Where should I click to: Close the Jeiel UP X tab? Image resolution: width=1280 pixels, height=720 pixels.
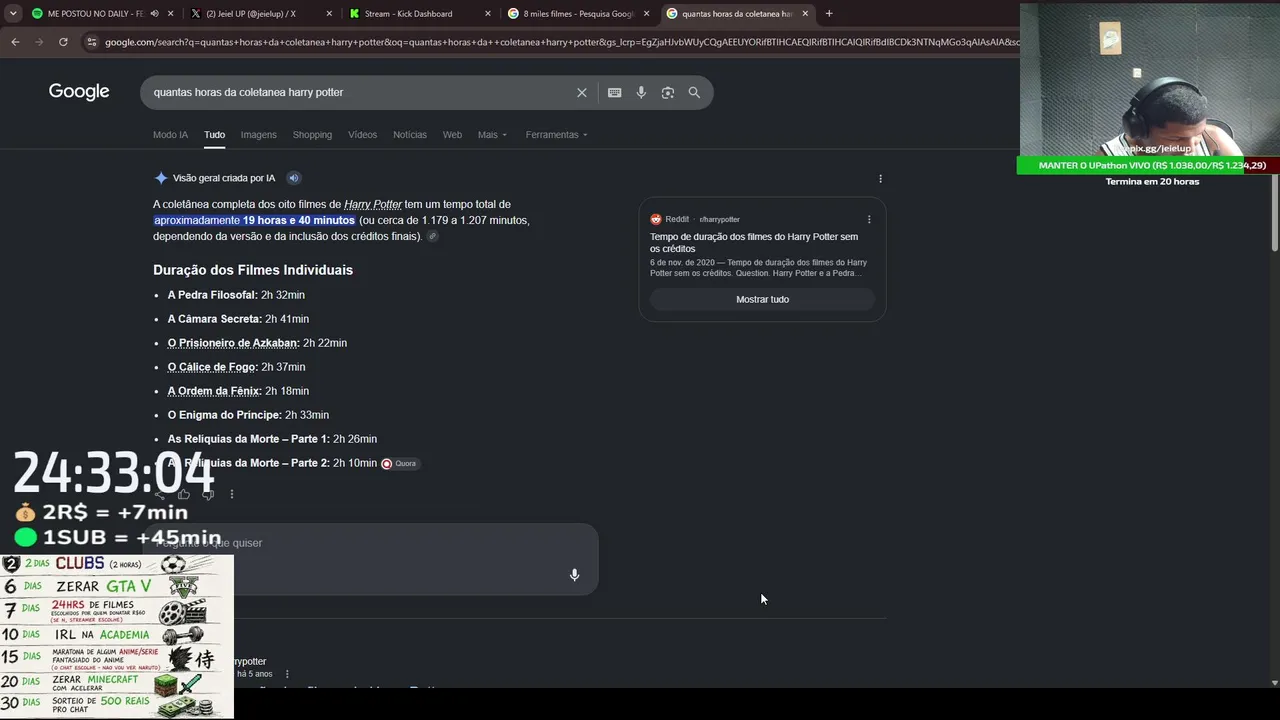(x=330, y=14)
